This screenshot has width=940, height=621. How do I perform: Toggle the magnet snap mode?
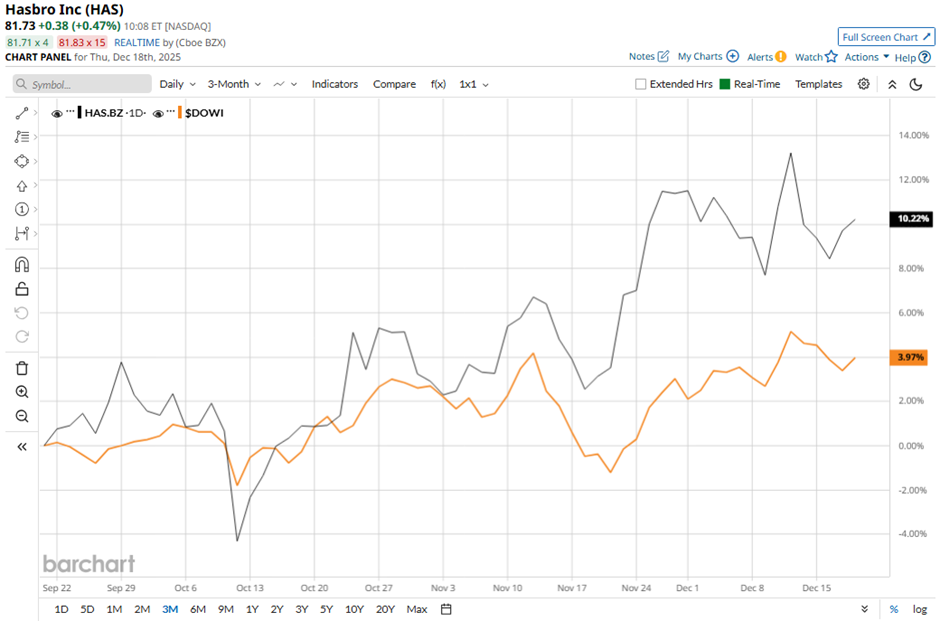pos(22,264)
